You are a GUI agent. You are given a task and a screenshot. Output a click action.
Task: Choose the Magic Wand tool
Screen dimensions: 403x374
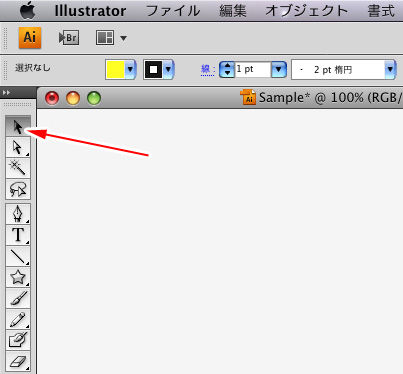point(18,168)
